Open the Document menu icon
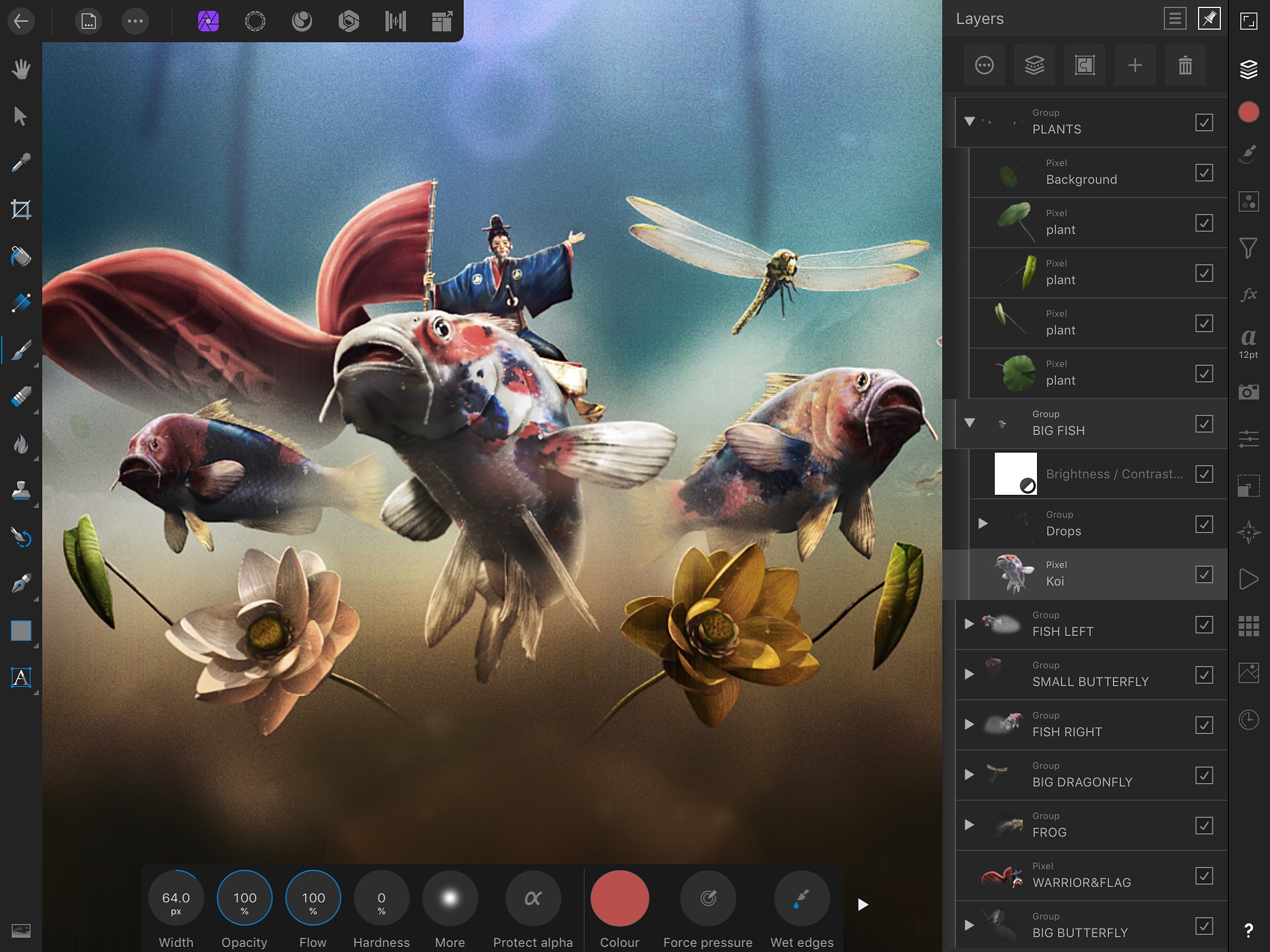Viewport: 1270px width, 952px height. (89, 21)
